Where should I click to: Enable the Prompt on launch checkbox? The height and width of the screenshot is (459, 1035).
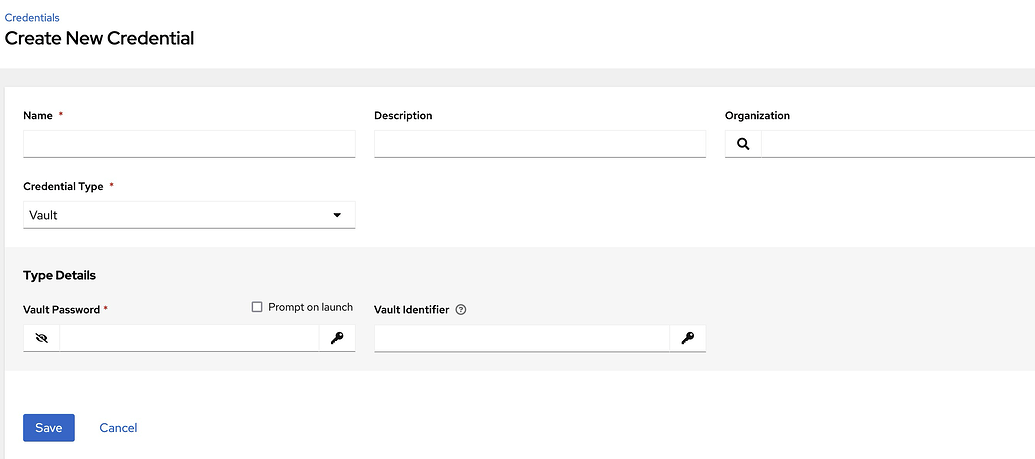pos(257,307)
